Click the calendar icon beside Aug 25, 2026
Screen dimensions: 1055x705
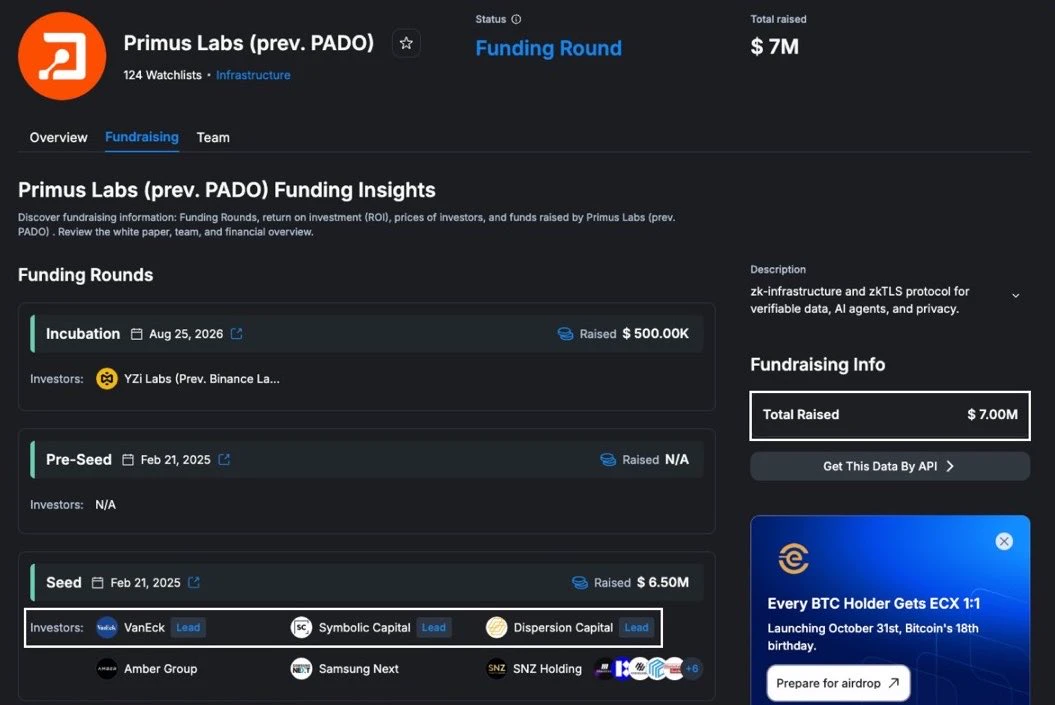137,334
